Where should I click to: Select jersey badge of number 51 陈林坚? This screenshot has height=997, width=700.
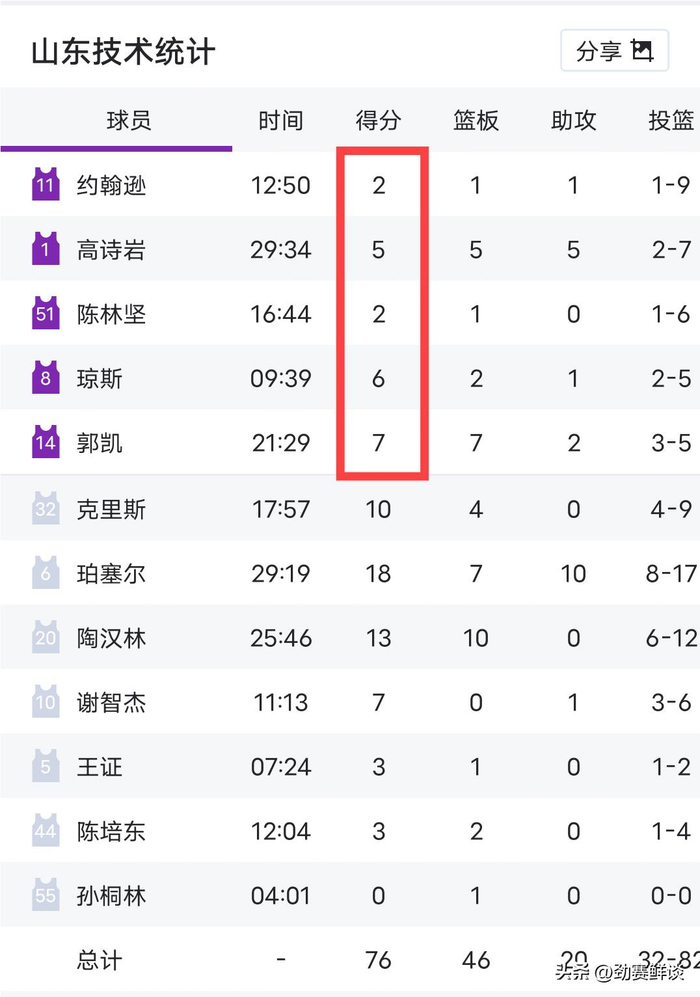44,313
